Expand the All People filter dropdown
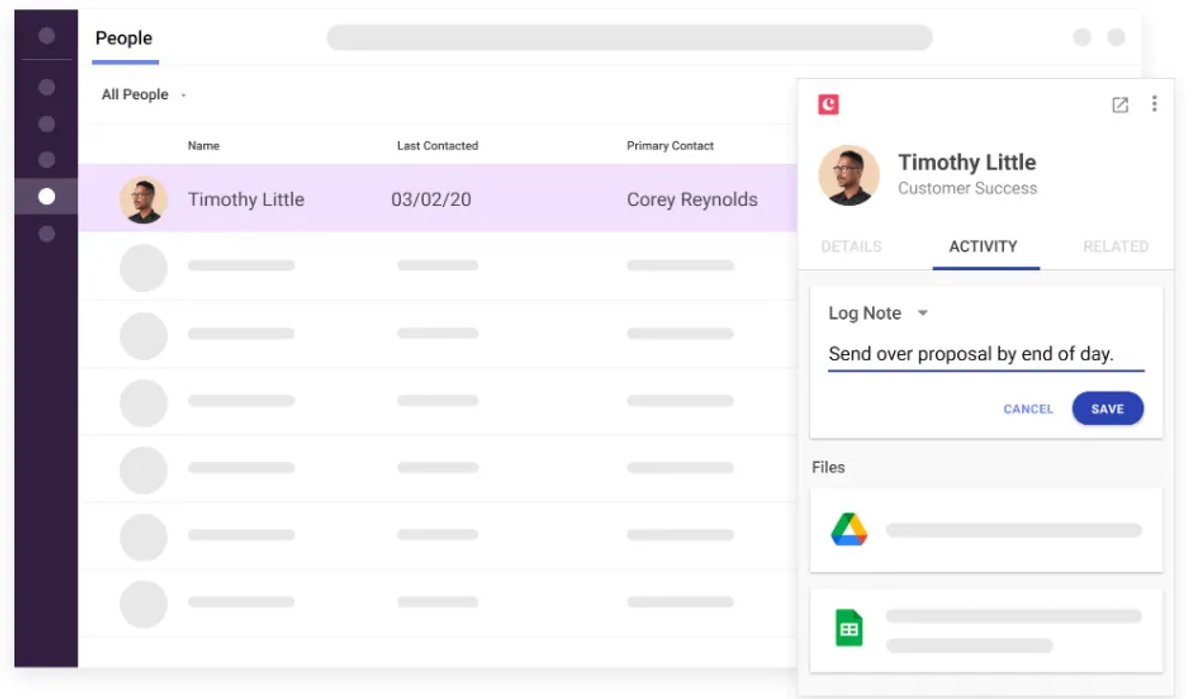Image resolution: width=1200 pixels, height=699 pixels. (144, 95)
